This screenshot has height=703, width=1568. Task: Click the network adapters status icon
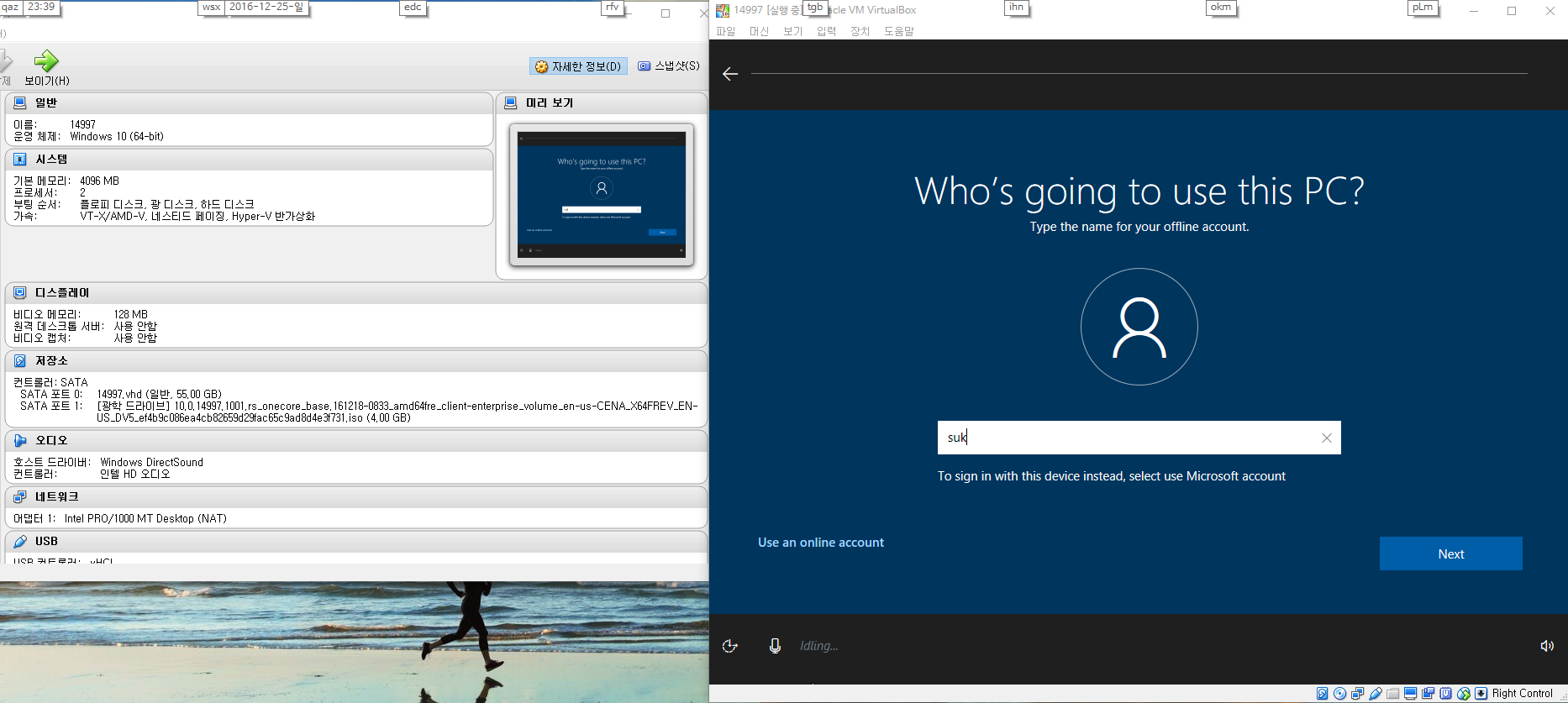(1358, 693)
